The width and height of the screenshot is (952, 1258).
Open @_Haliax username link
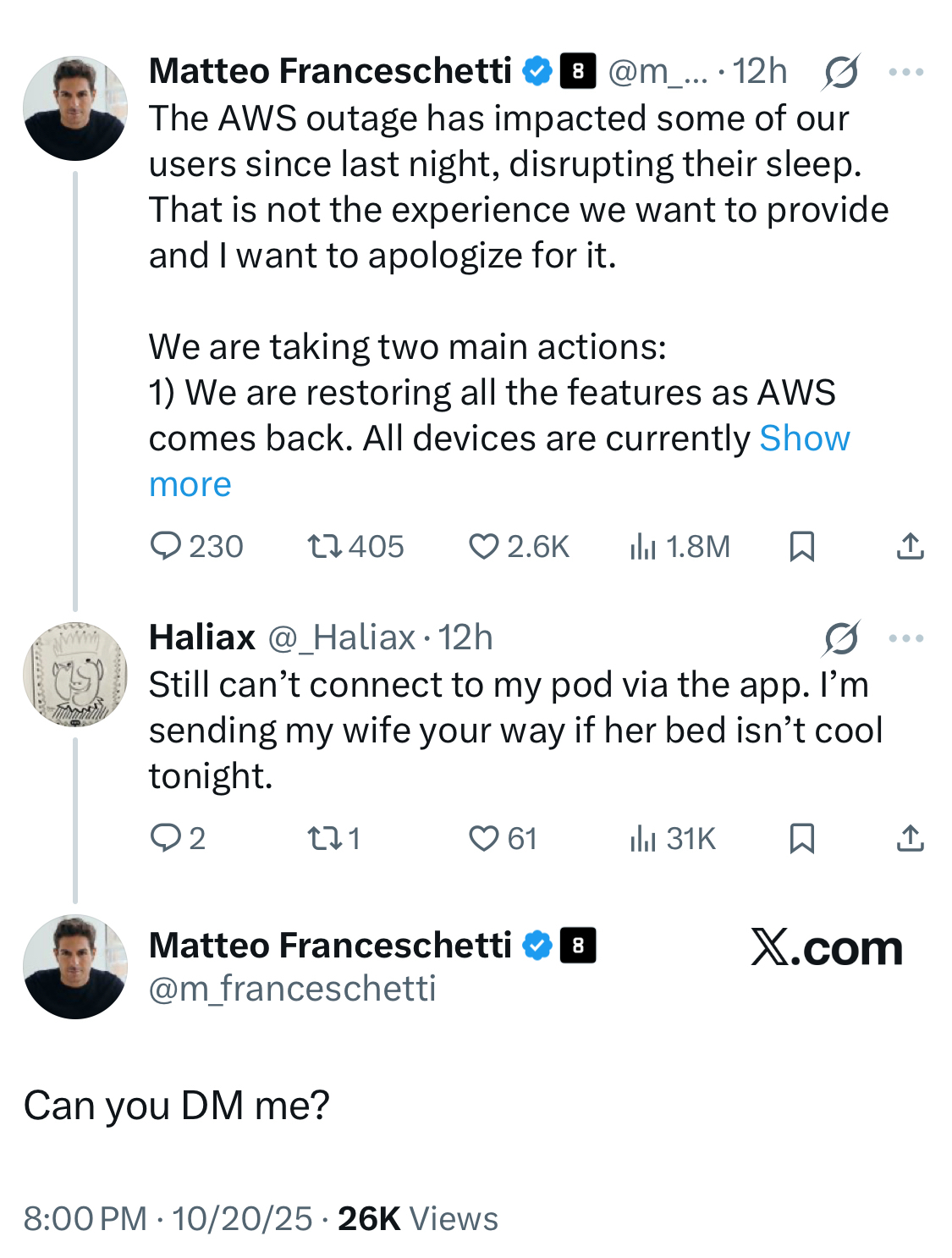pyautogui.click(x=341, y=637)
